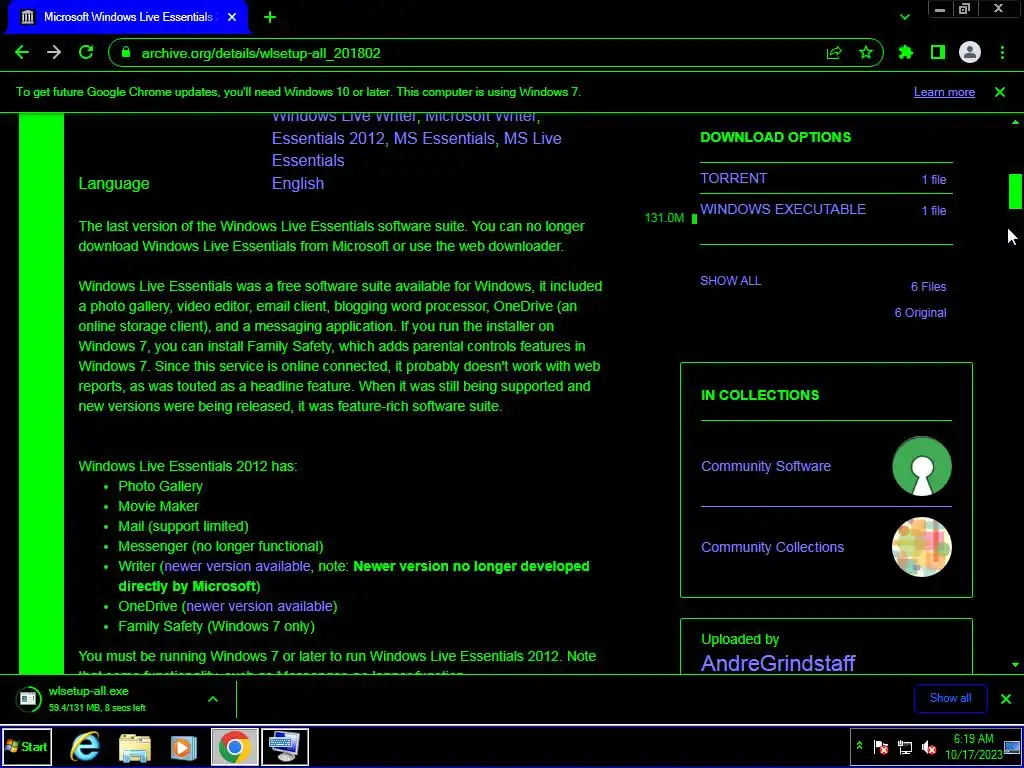Image resolution: width=1024 pixels, height=768 pixels.
Task: Click Show all downloads button
Action: pyautogui.click(x=950, y=698)
